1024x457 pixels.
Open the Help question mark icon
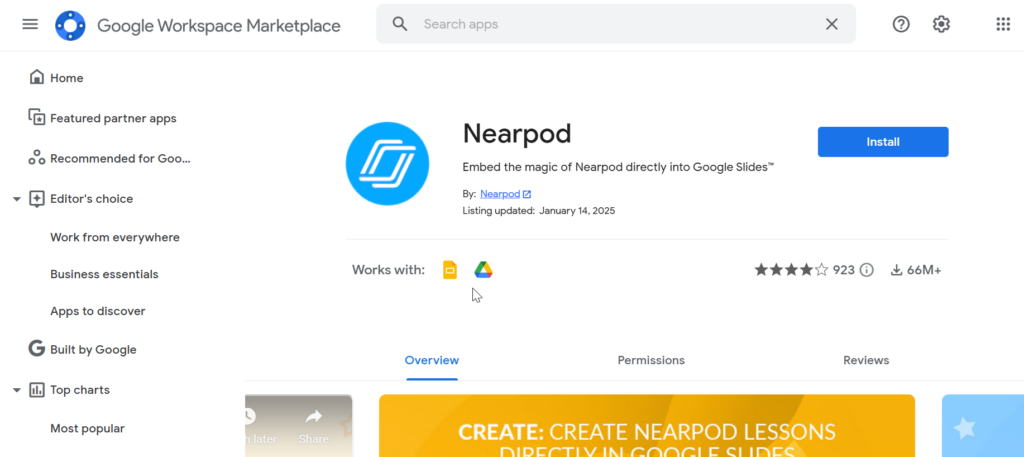tap(901, 24)
